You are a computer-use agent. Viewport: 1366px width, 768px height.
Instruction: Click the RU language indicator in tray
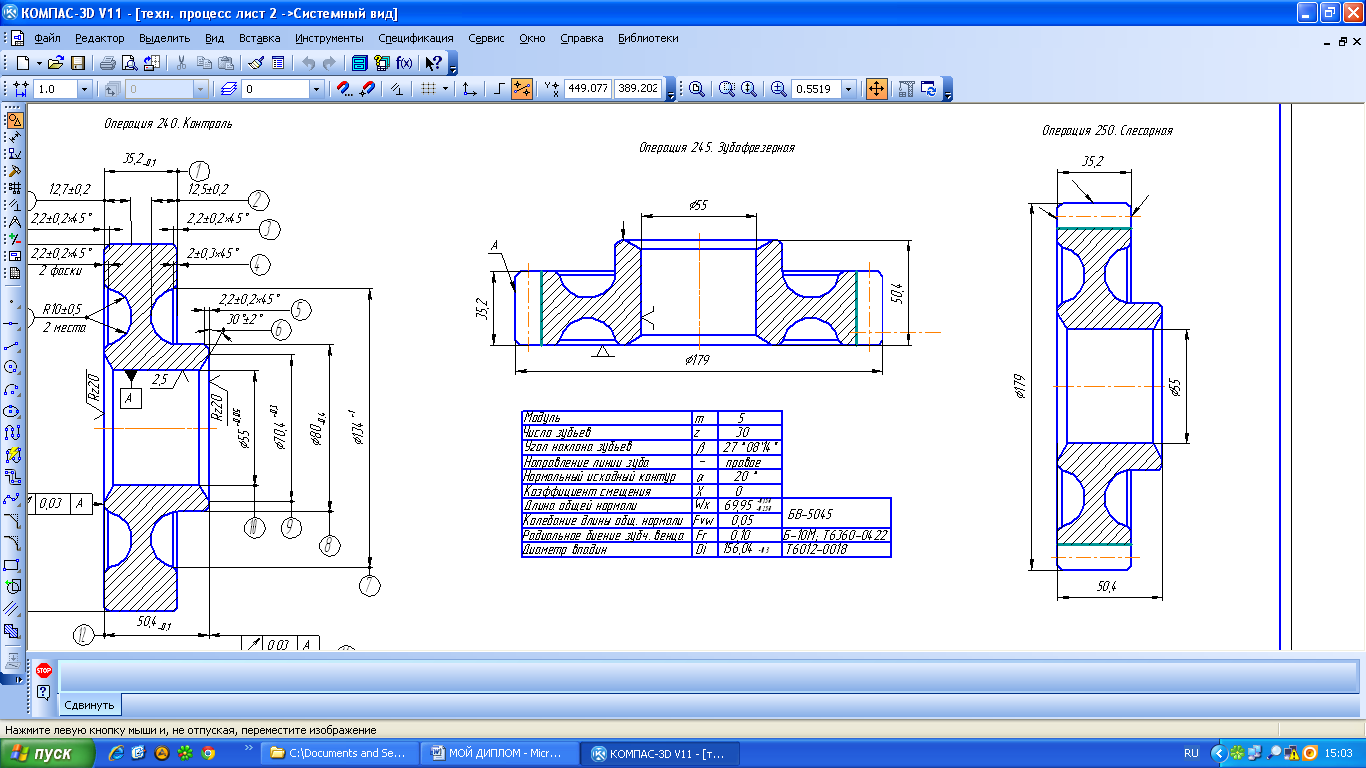pyautogui.click(x=1191, y=753)
